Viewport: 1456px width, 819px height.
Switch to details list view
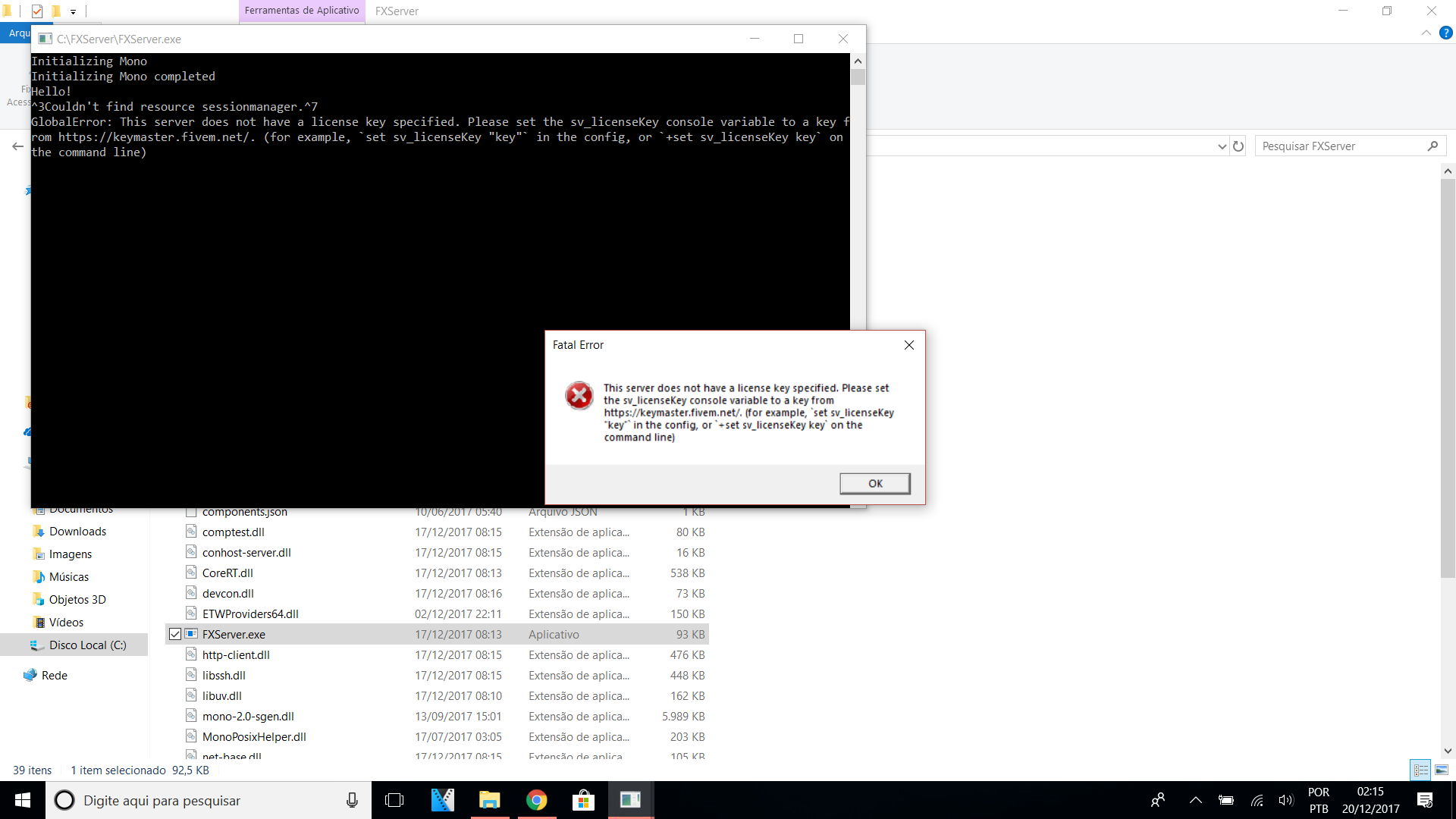[x=1420, y=770]
